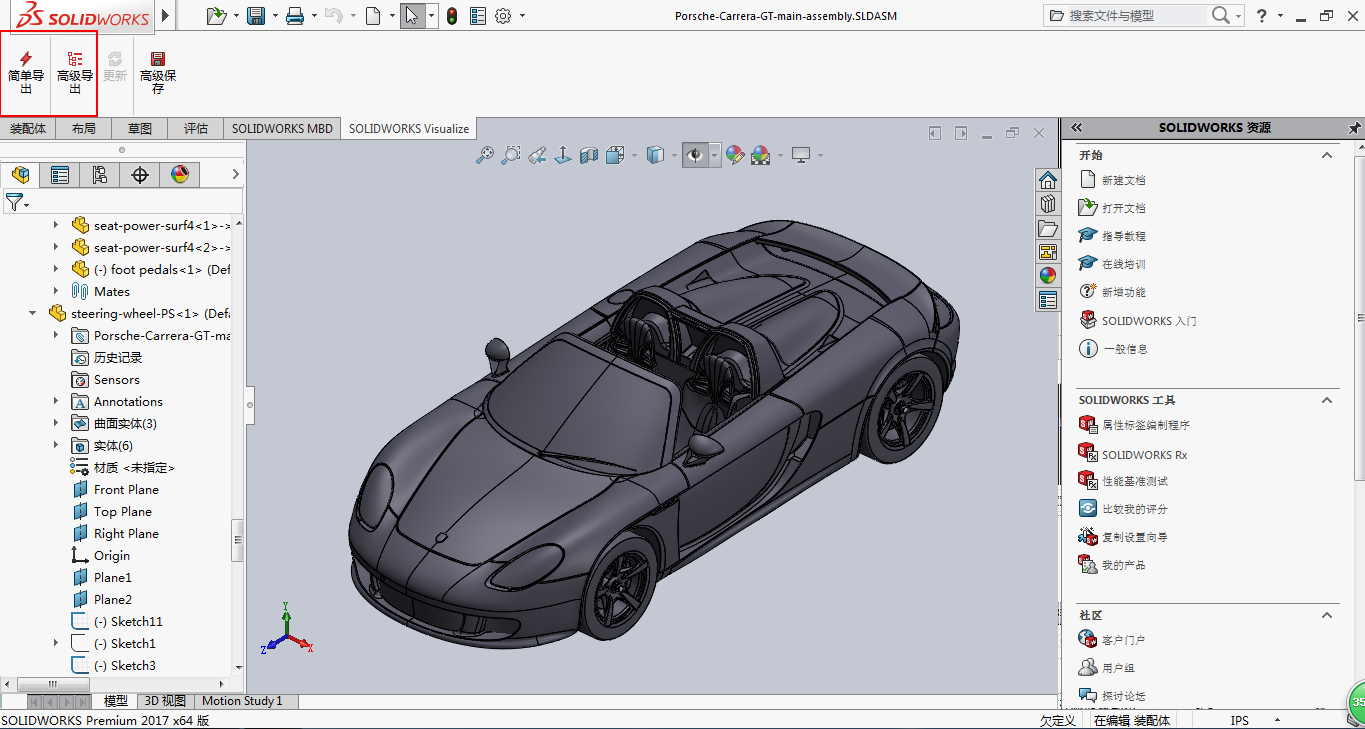Click the 打开文档 link
The image size is (1365, 729).
coord(1123,208)
